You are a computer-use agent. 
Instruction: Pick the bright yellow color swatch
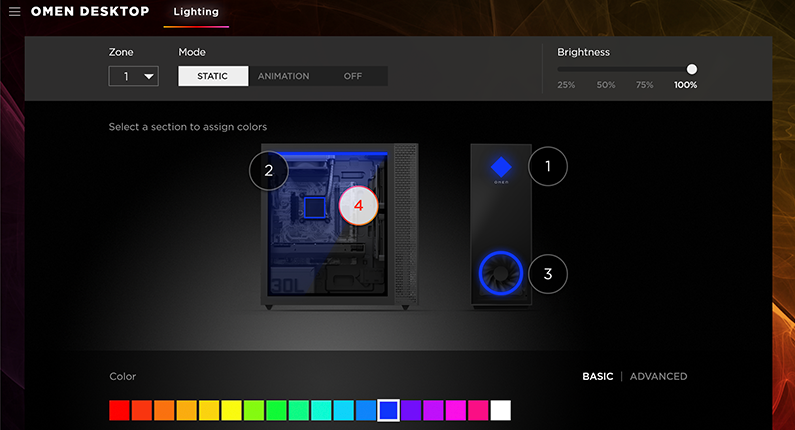click(231, 410)
